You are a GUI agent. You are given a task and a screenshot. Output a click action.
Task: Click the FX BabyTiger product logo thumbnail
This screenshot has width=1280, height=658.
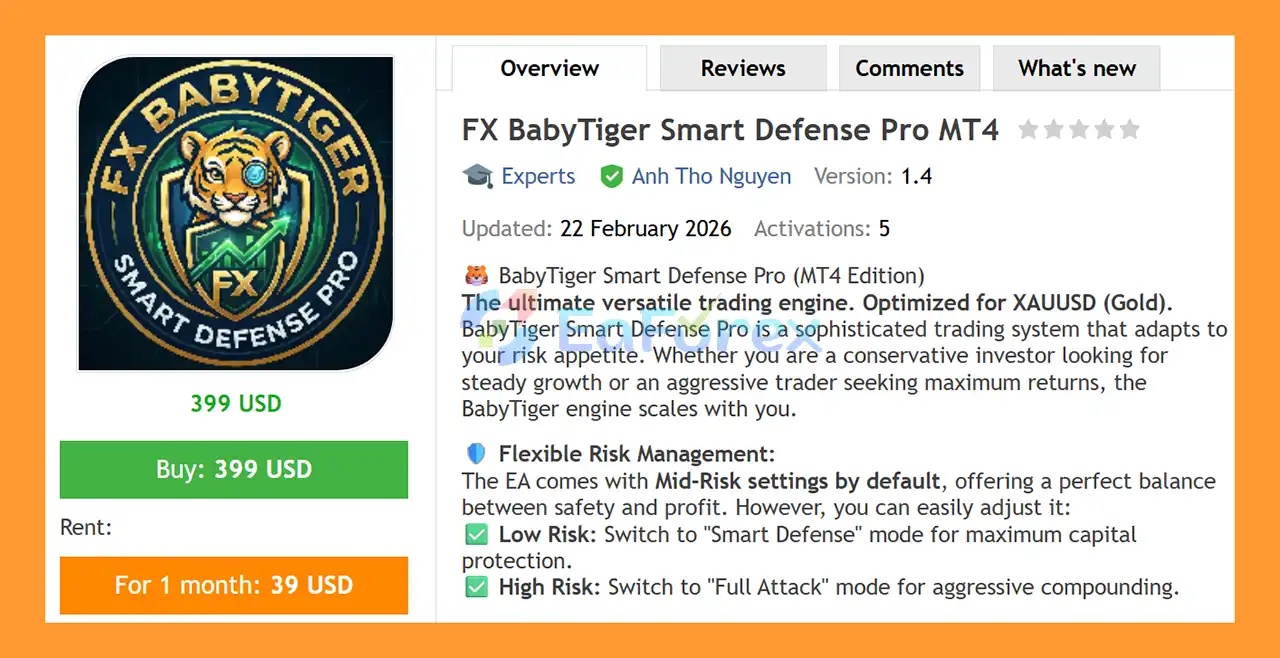click(235, 213)
